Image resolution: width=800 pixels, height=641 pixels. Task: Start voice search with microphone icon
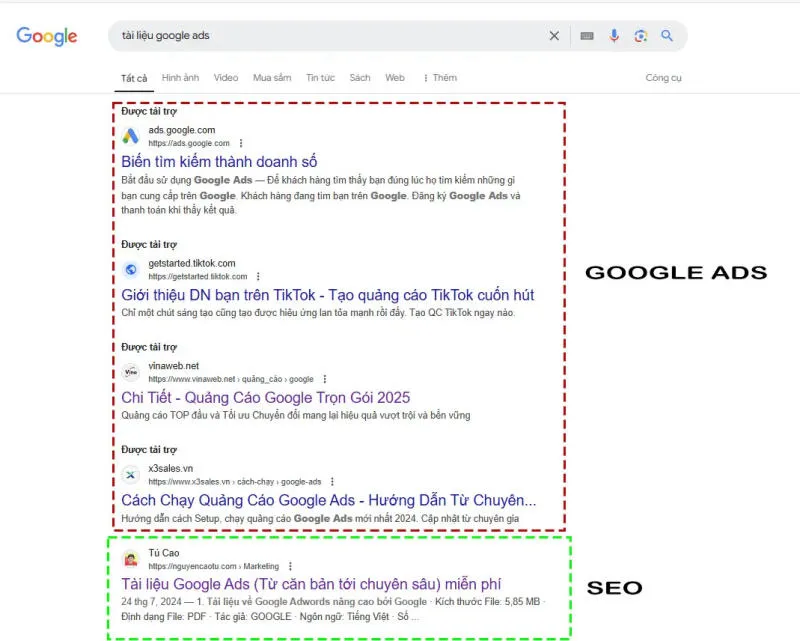[x=614, y=36]
